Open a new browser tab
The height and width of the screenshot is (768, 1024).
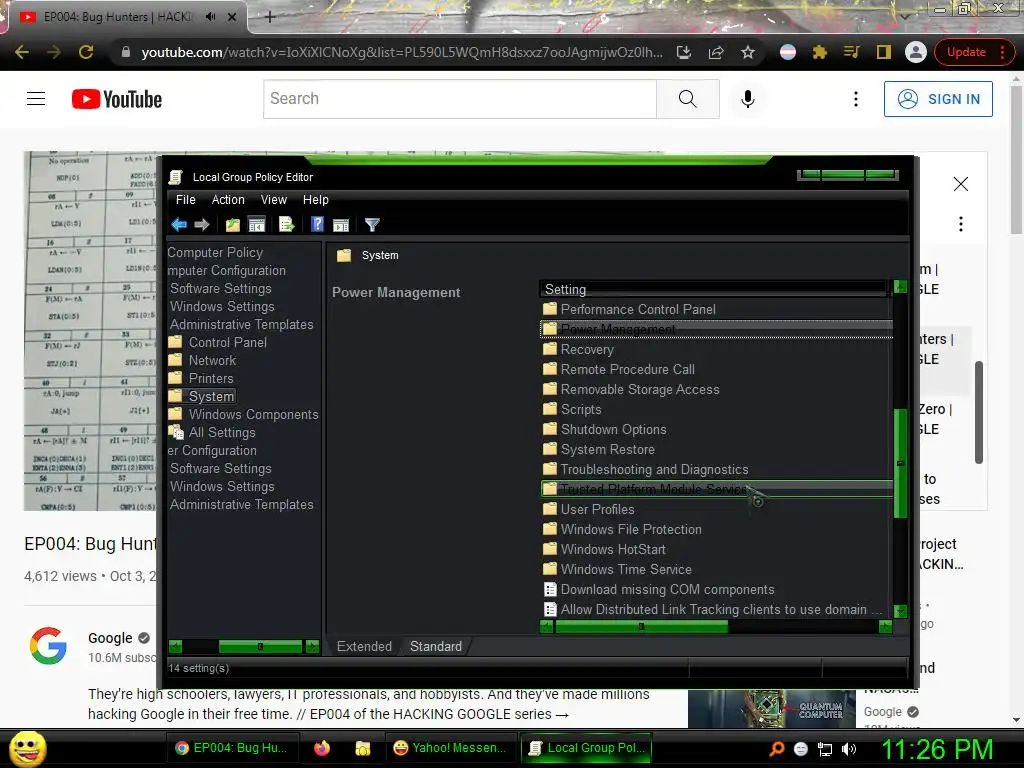pyautogui.click(x=270, y=18)
